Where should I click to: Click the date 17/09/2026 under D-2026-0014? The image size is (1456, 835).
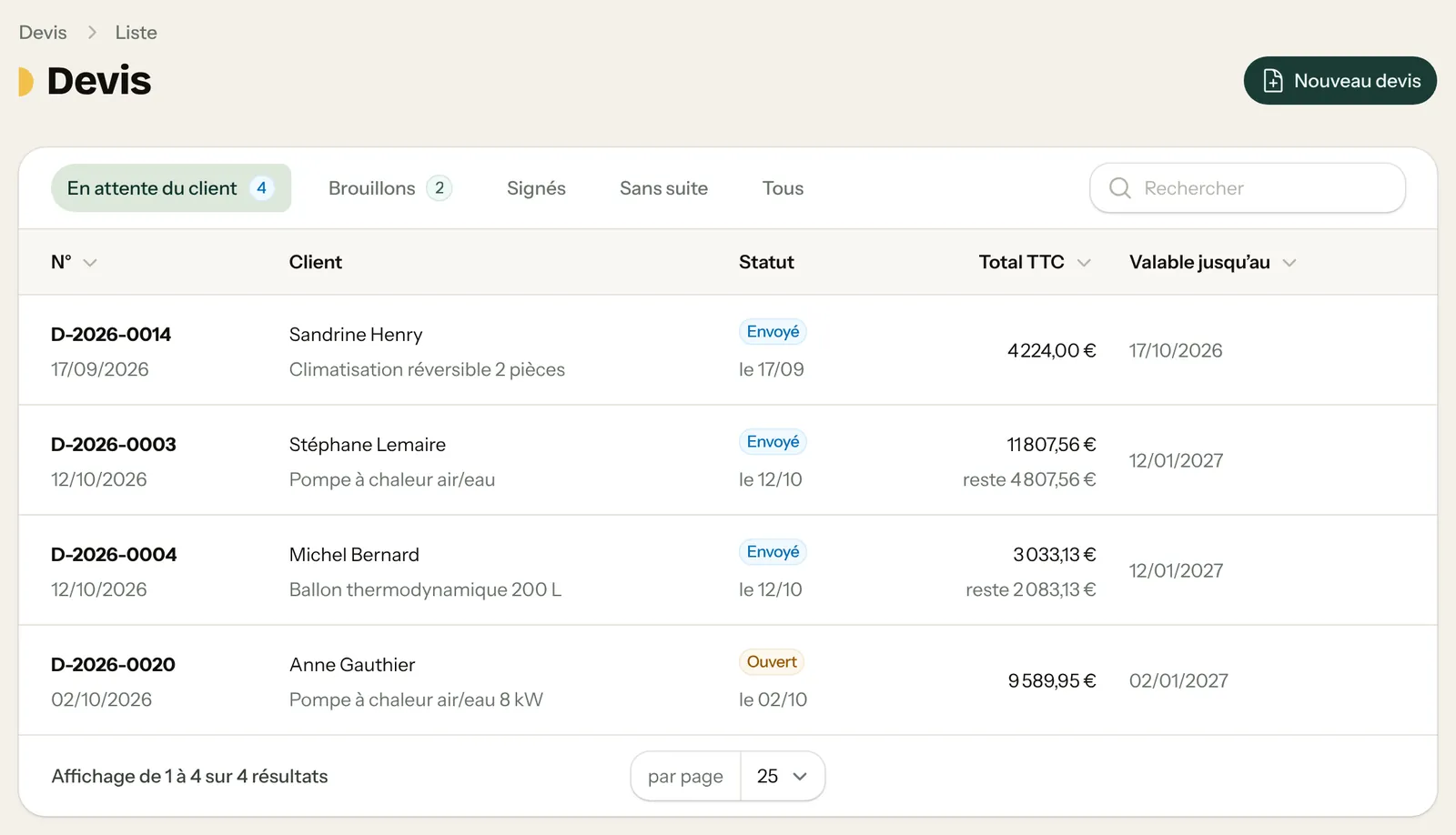[x=100, y=369]
